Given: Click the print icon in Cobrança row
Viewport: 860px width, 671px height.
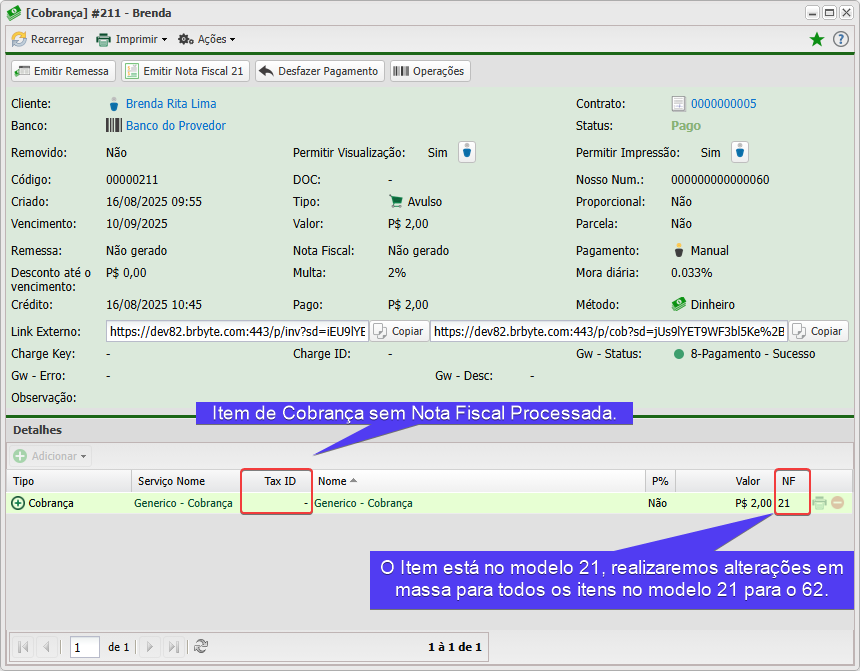Looking at the screenshot, I should (820, 503).
